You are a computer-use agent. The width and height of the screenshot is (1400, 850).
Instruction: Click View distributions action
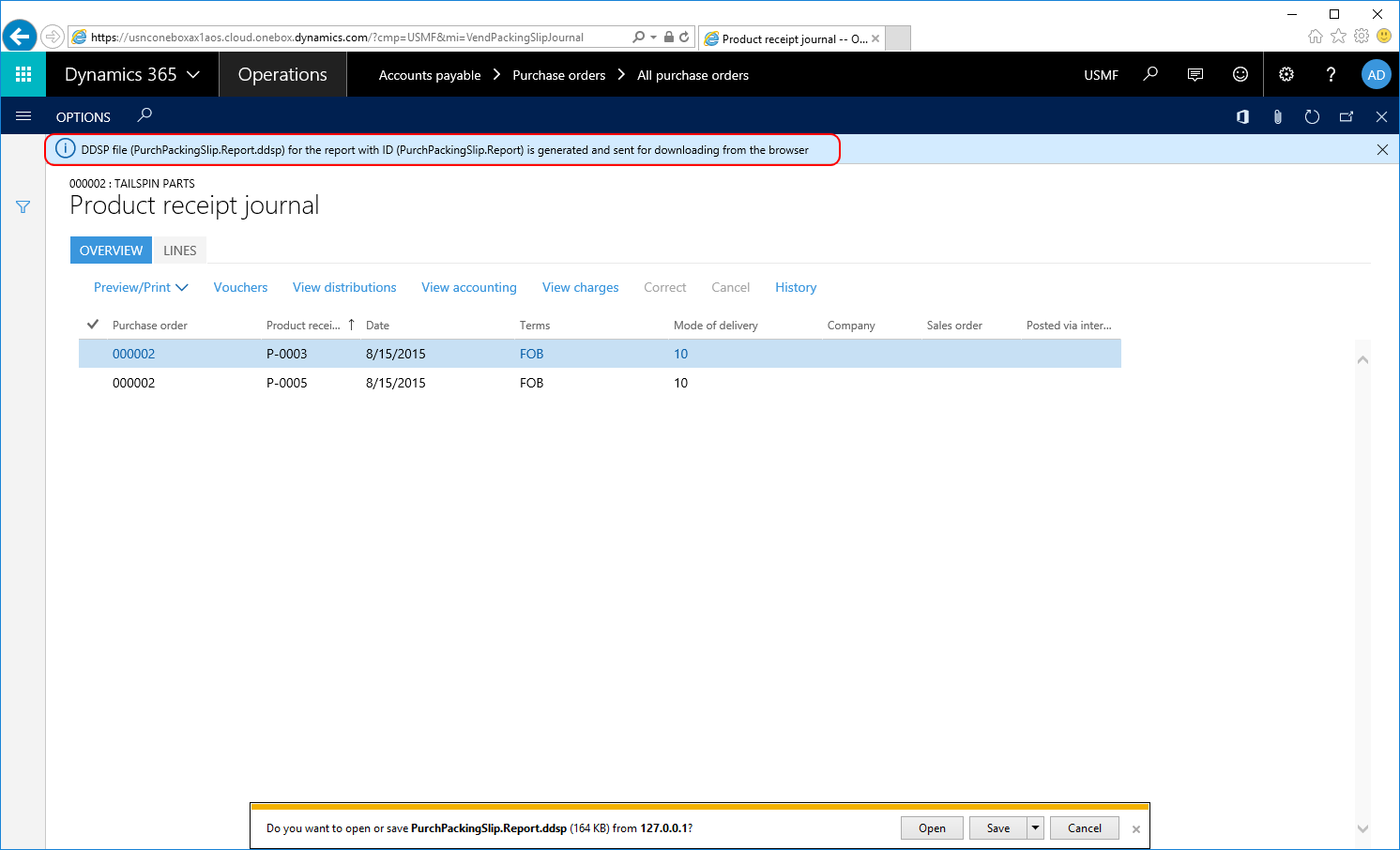[x=344, y=287]
